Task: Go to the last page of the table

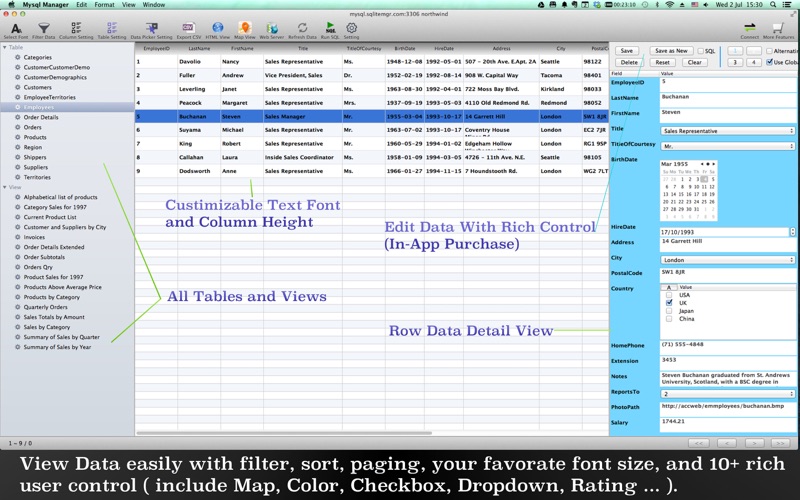Action: (780, 443)
